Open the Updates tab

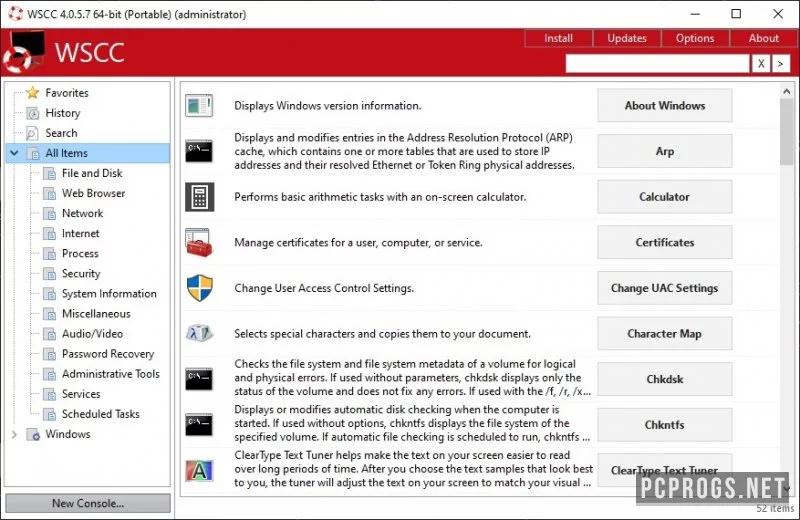(x=627, y=38)
